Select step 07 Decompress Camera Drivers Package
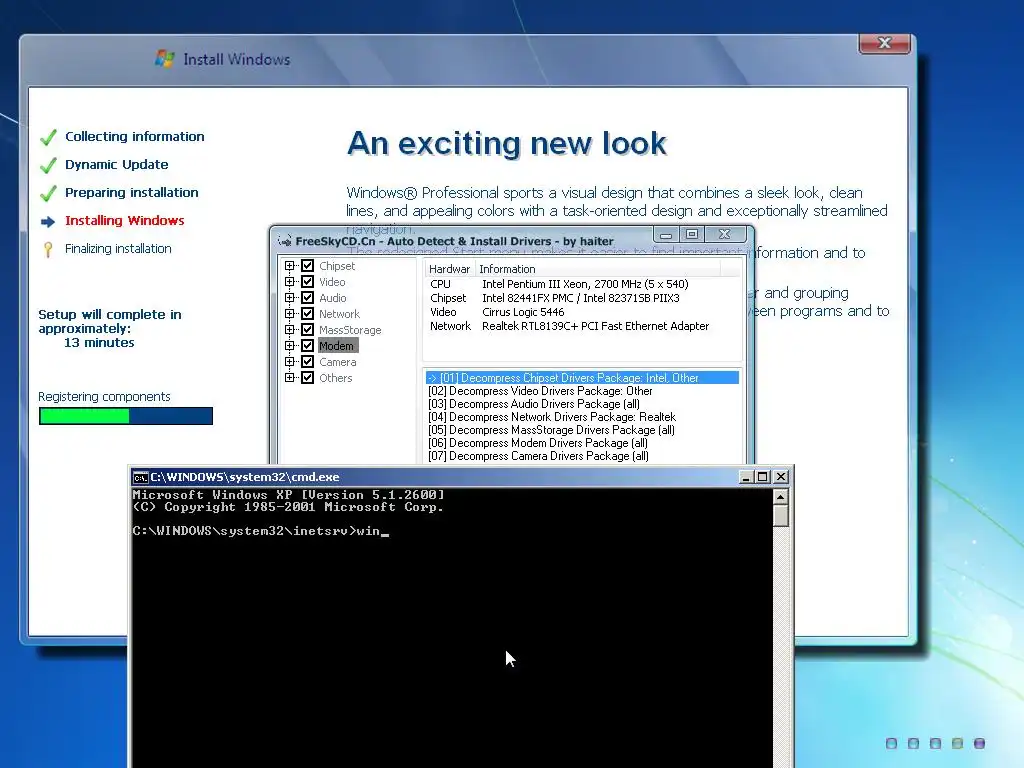1024x768 pixels. pyautogui.click(x=582, y=456)
